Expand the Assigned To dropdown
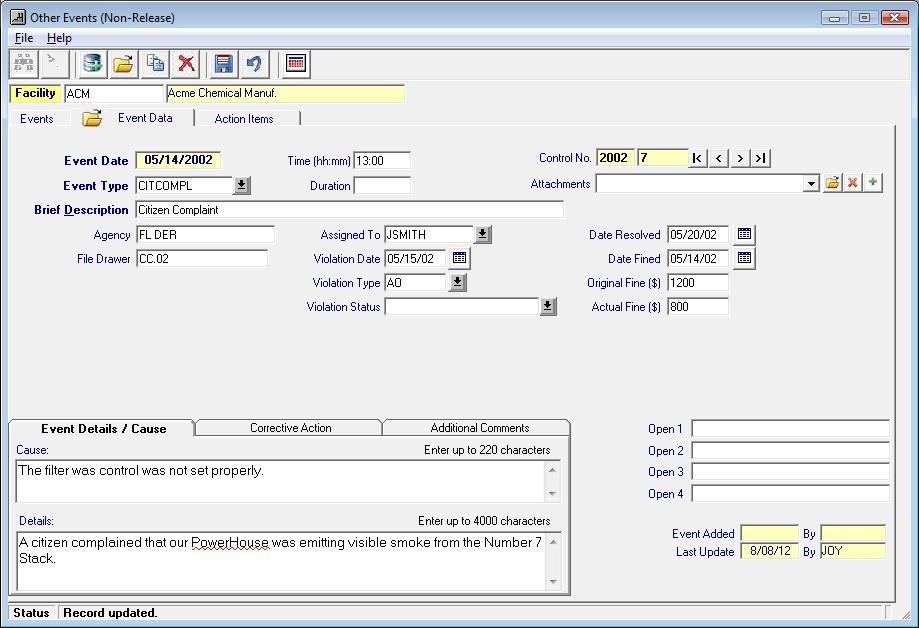This screenshot has width=919, height=628. click(x=482, y=235)
